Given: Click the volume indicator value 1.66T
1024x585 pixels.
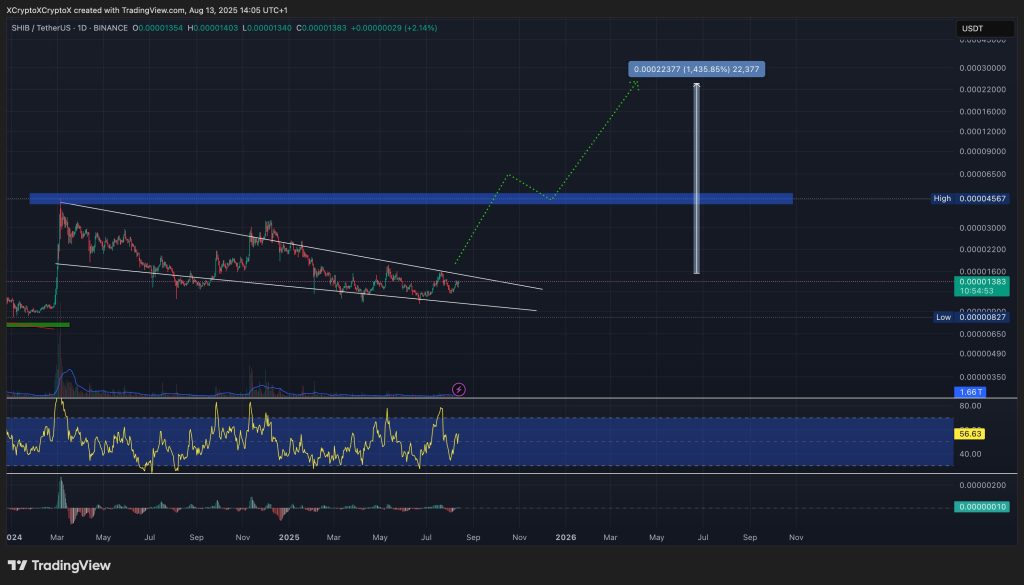Looking at the screenshot, I should point(968,392).
